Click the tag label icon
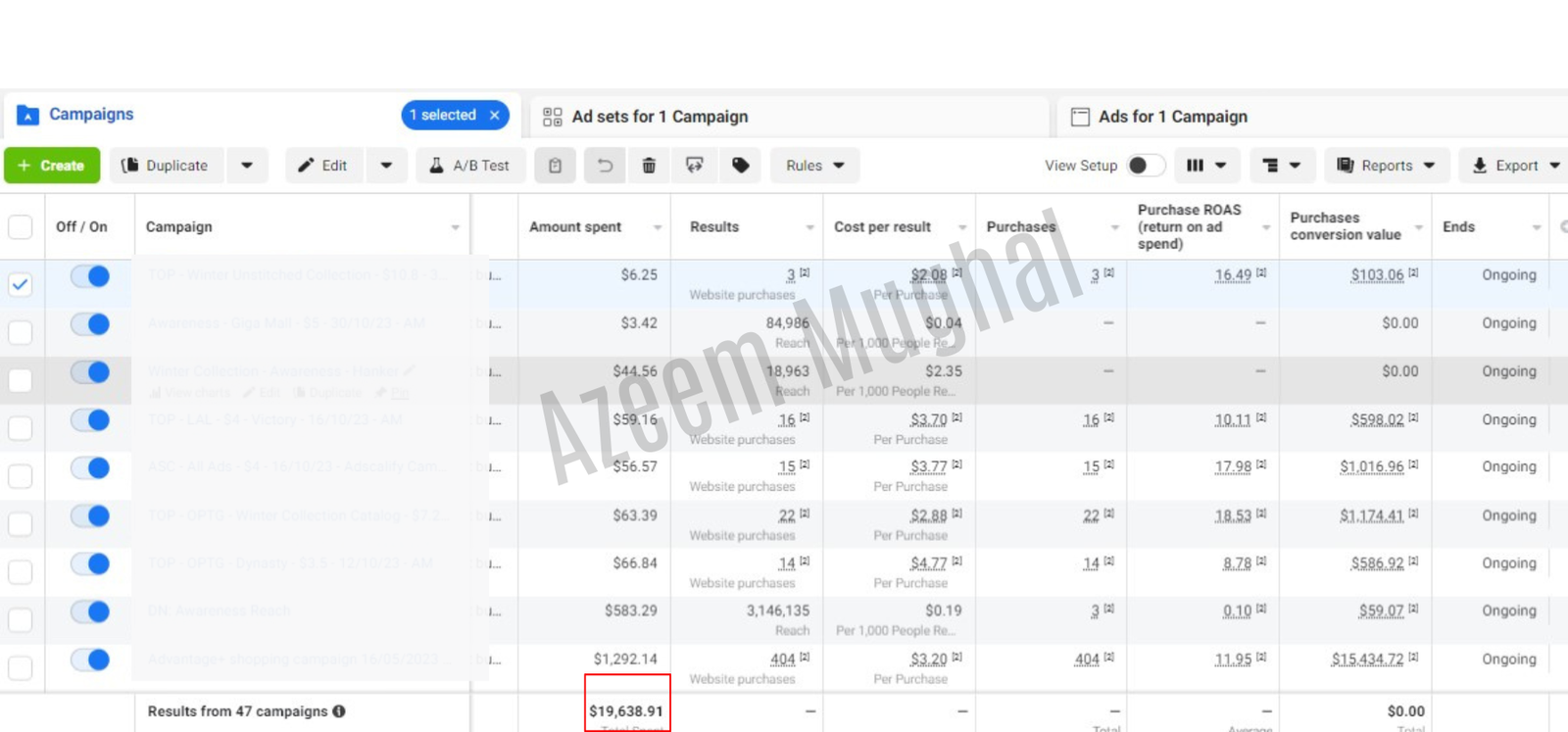Image resolution: width=1568 pixels, height=732 pixels. (x=741, y=166)
